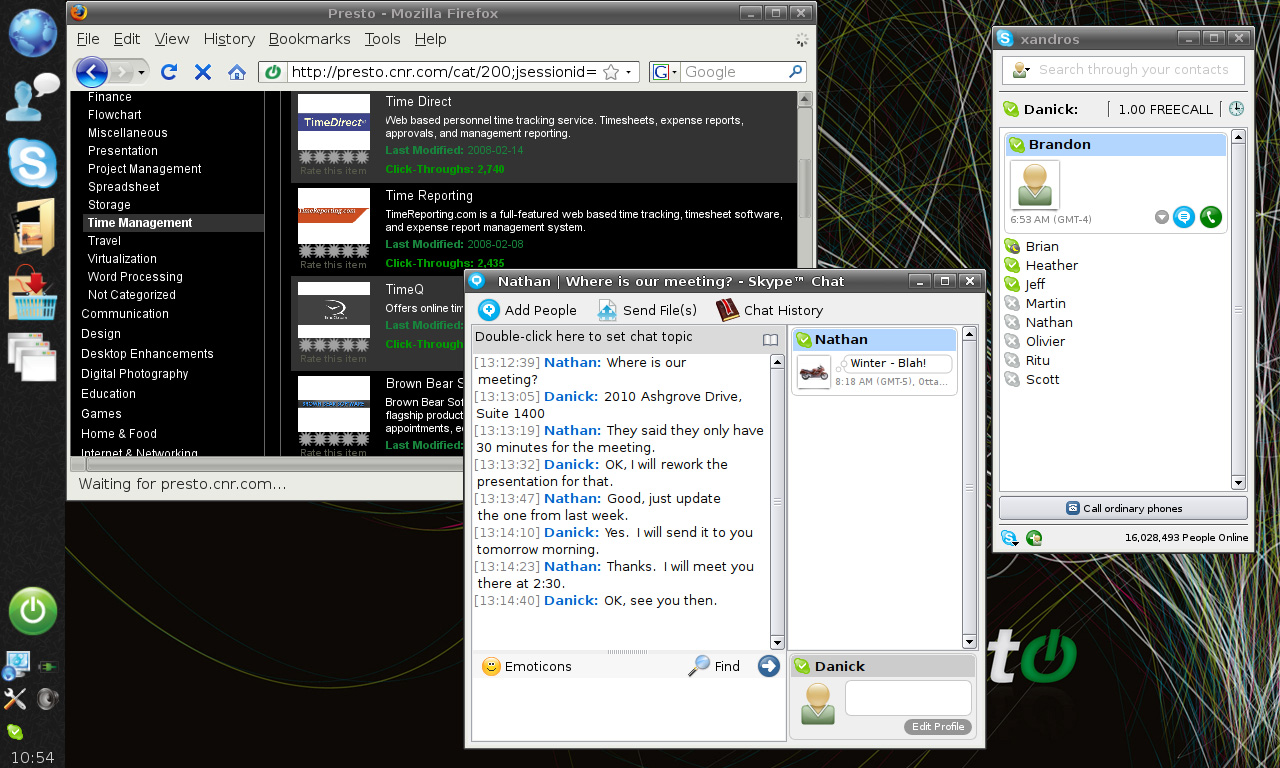The height and width of the screenshot is (768, 1280).
Task: Open the Edit menu in Firefox
Action: coord(127,39)
